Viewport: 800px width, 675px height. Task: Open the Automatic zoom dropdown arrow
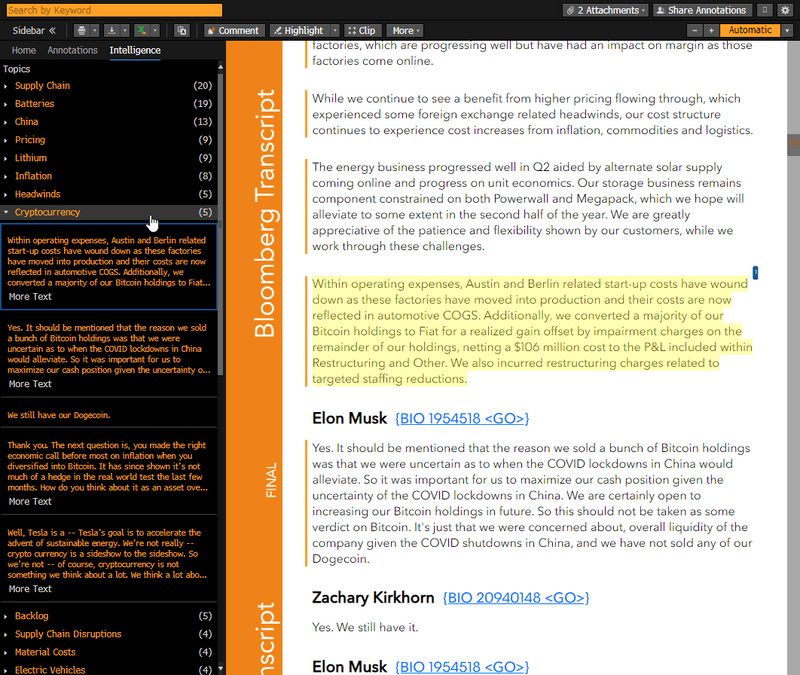point(788,31)
